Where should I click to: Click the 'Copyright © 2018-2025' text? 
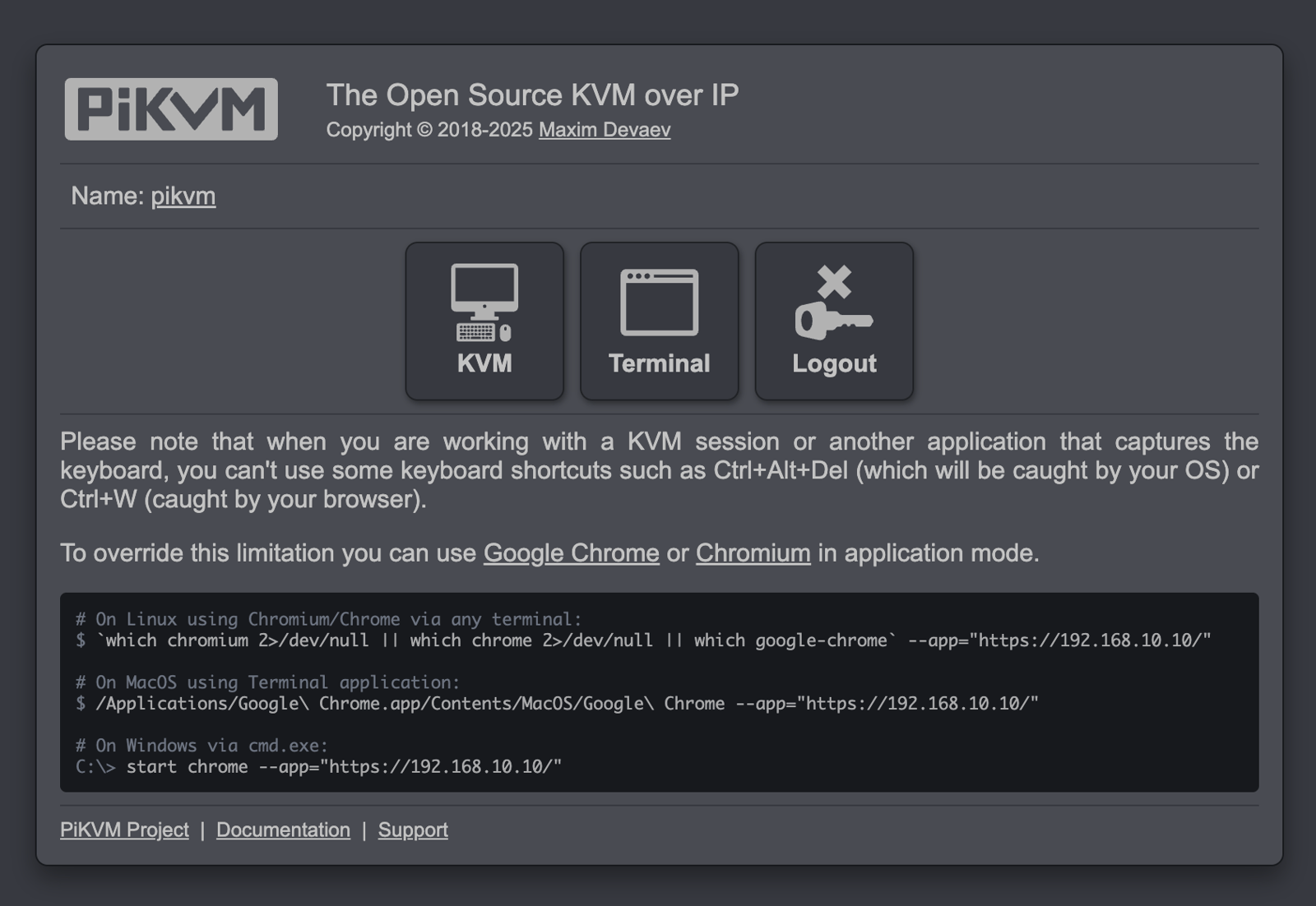point(429,130)
